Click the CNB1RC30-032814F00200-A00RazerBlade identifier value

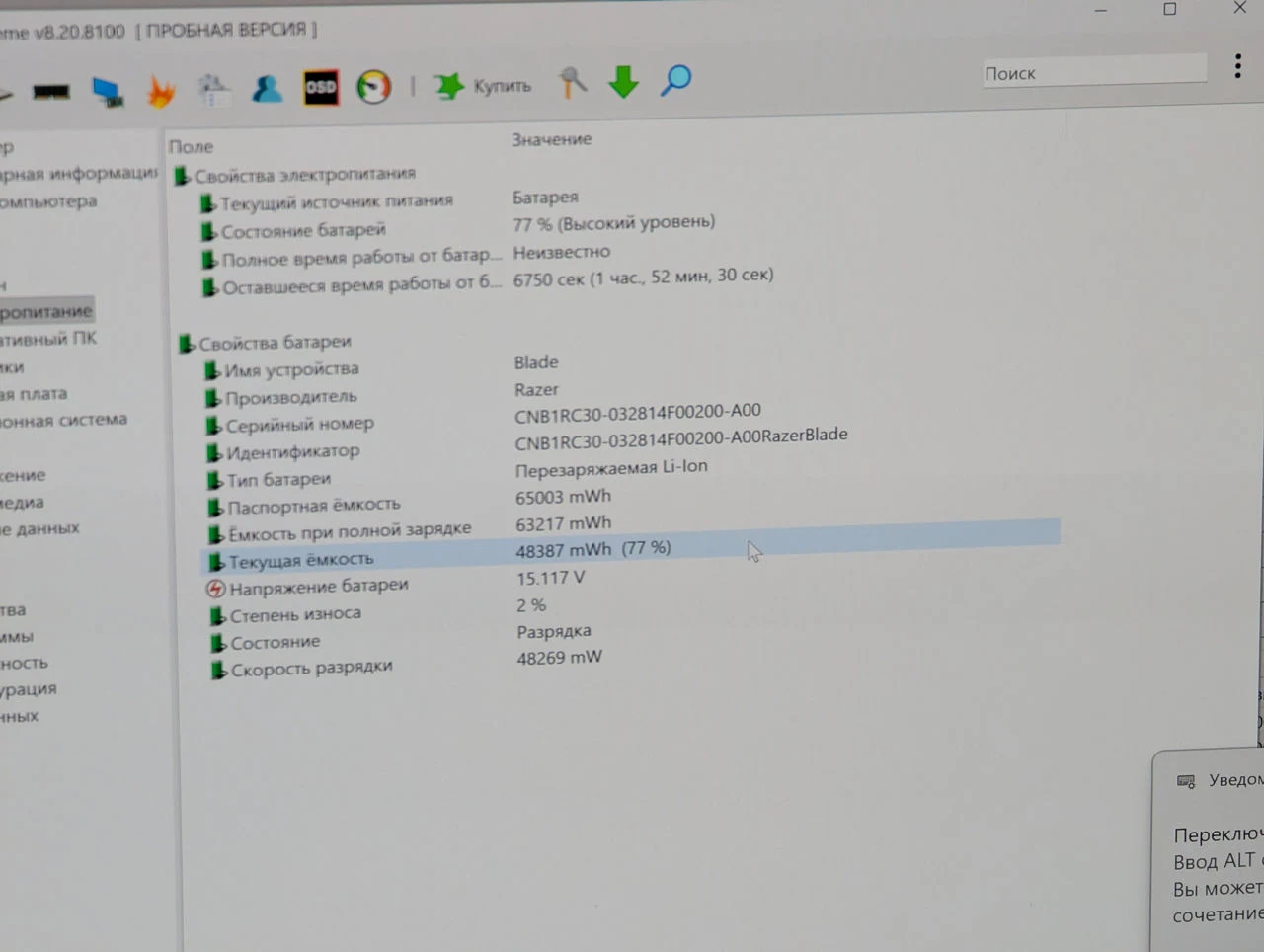pos(681,437)
